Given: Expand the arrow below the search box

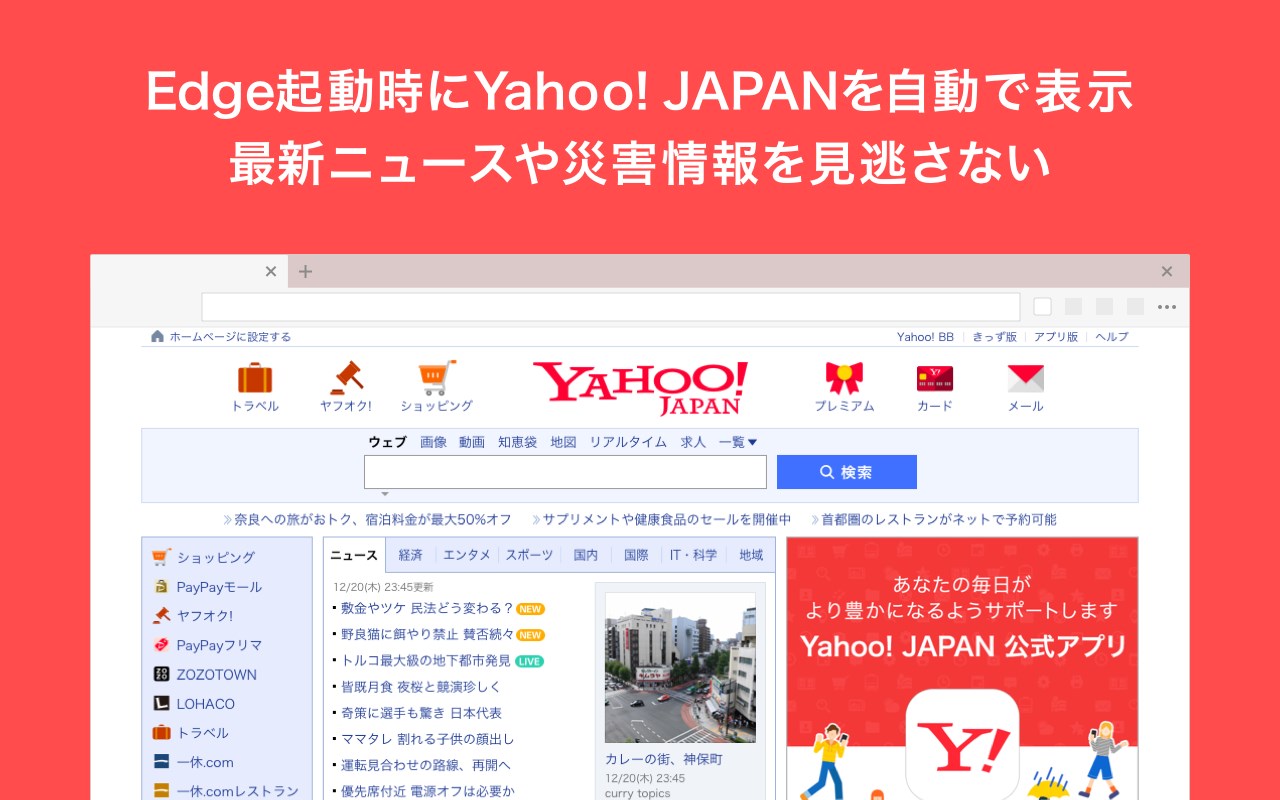Looking at the screenshot, I should [384, 494].
